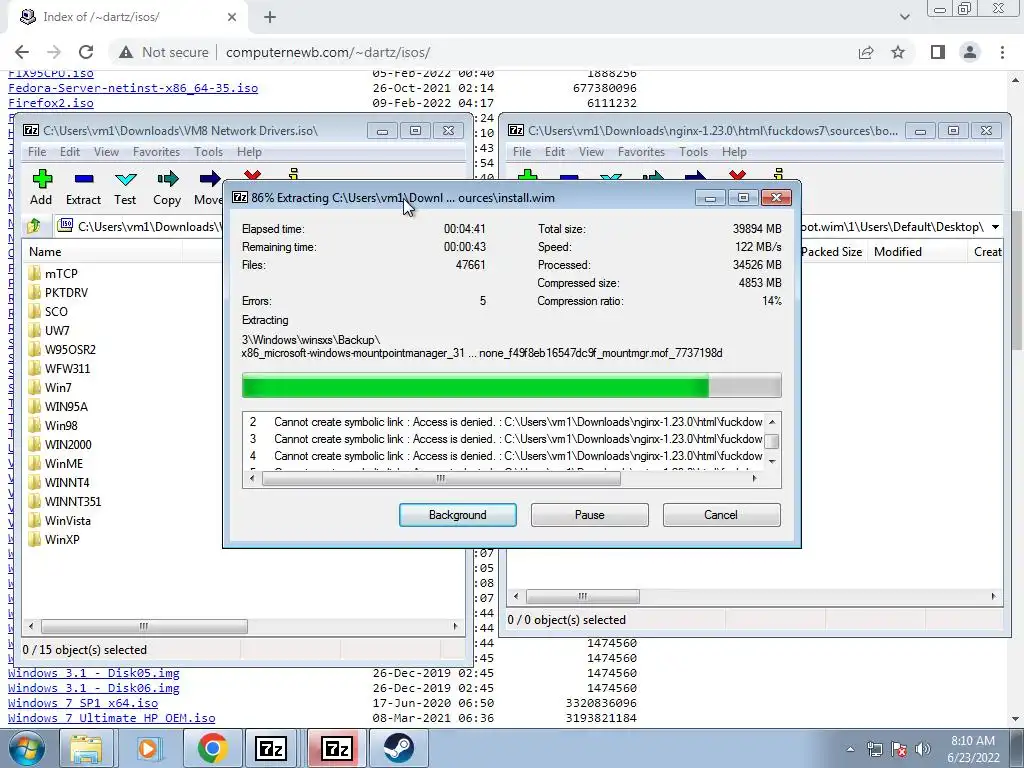This screenshot has width=1024, height=768.
Task: Cancel the extraction
Action: click(721, 515)
